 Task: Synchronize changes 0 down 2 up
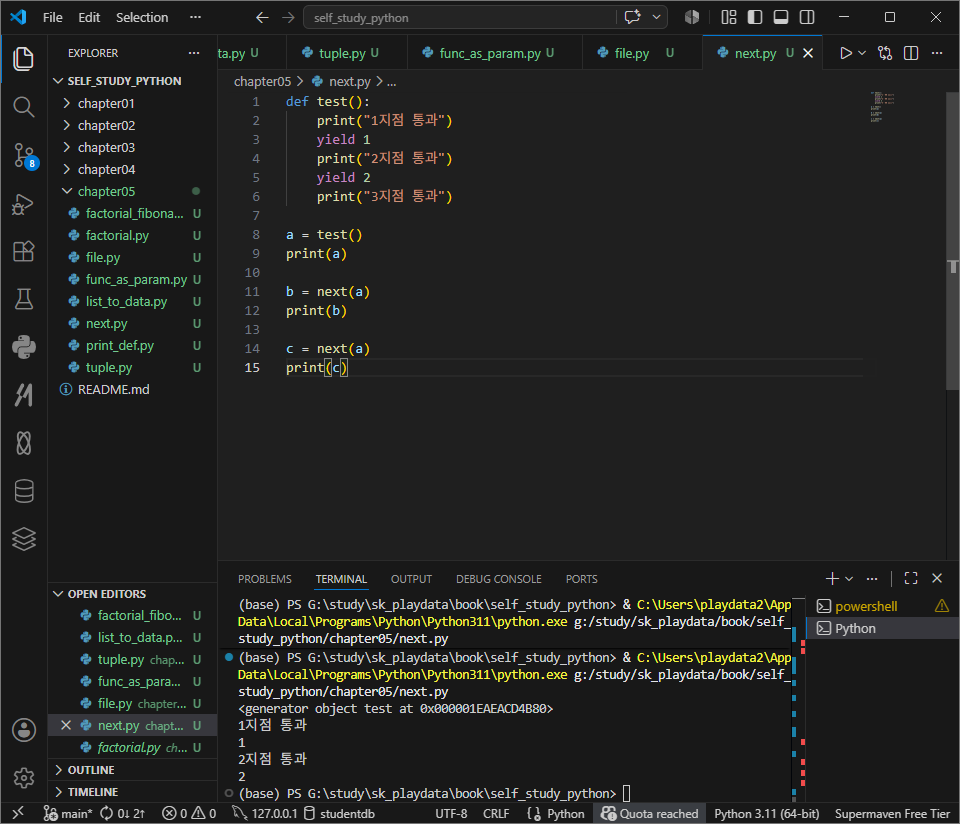(x=122, y=813)
